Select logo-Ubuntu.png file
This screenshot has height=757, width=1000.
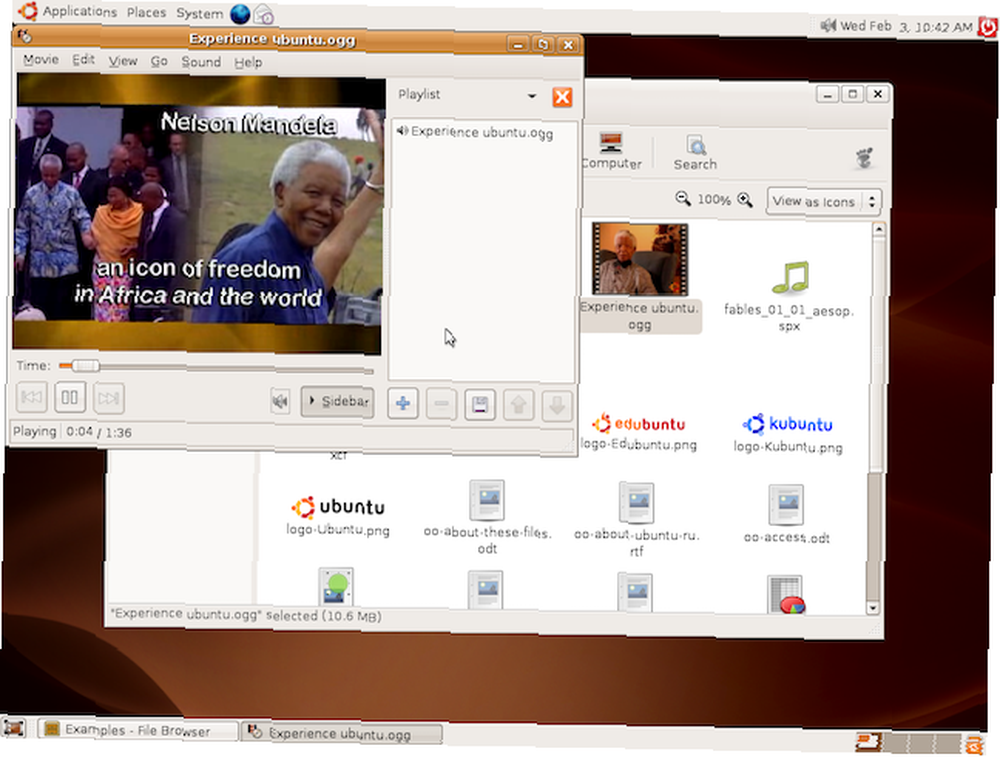(x=338, y=515)
